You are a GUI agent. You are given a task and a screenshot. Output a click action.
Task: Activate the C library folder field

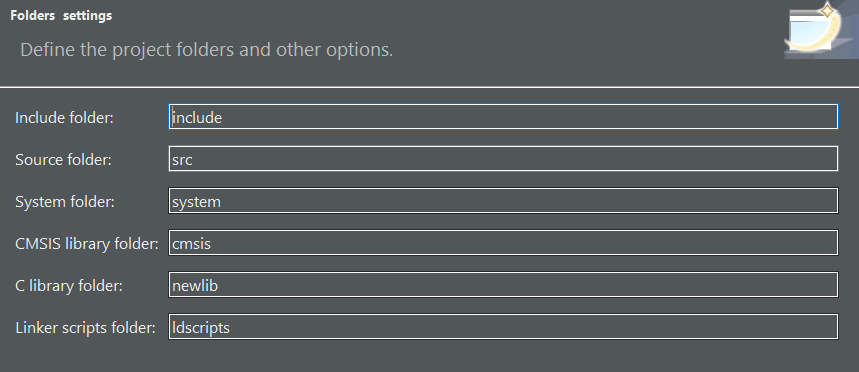click(503, 284)
